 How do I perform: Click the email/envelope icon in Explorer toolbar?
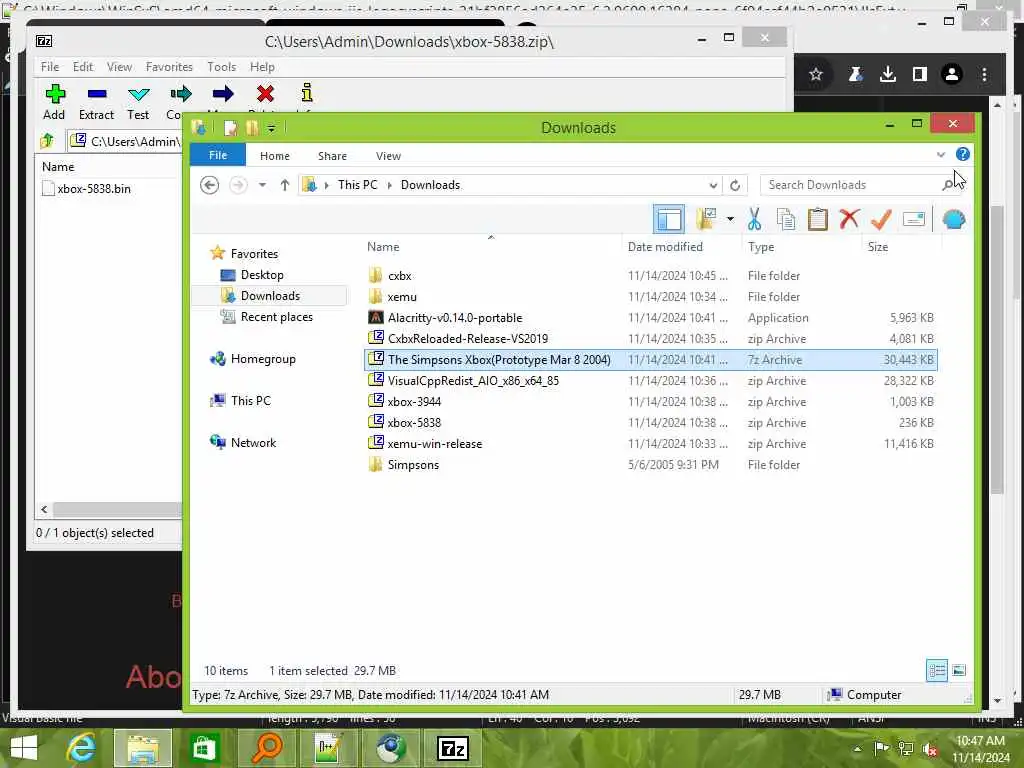914,219
